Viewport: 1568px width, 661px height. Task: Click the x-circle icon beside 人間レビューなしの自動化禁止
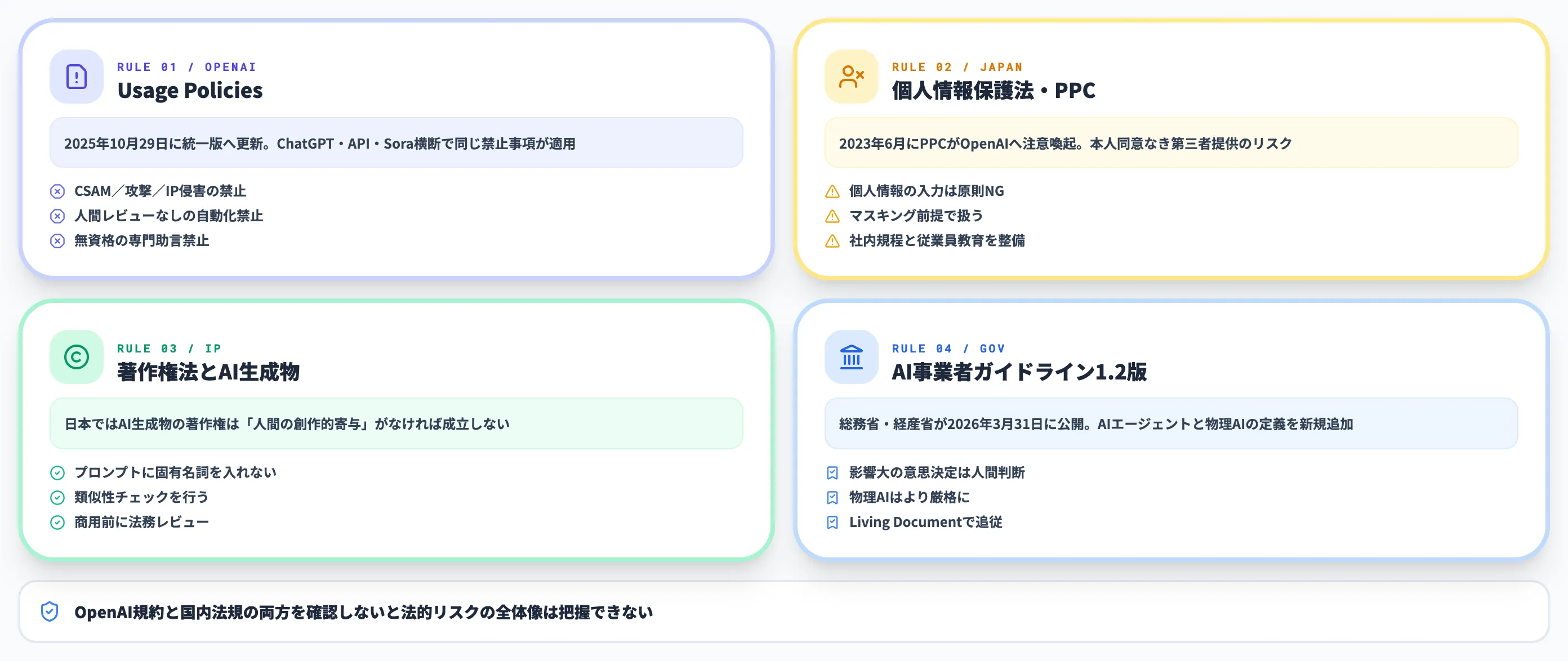(x=57, y=217)
